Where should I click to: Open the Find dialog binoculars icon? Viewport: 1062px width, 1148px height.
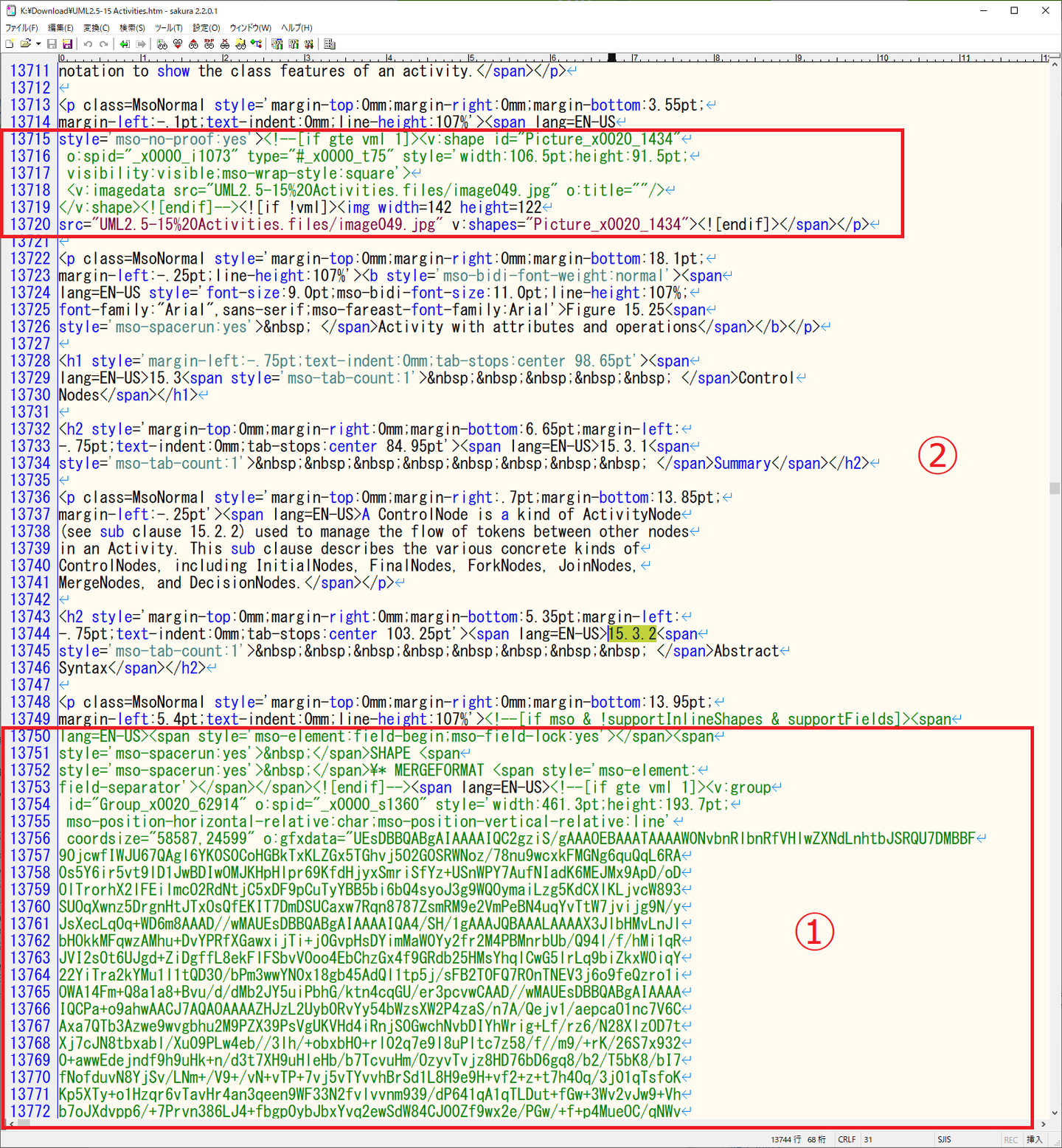pos(162,44)
